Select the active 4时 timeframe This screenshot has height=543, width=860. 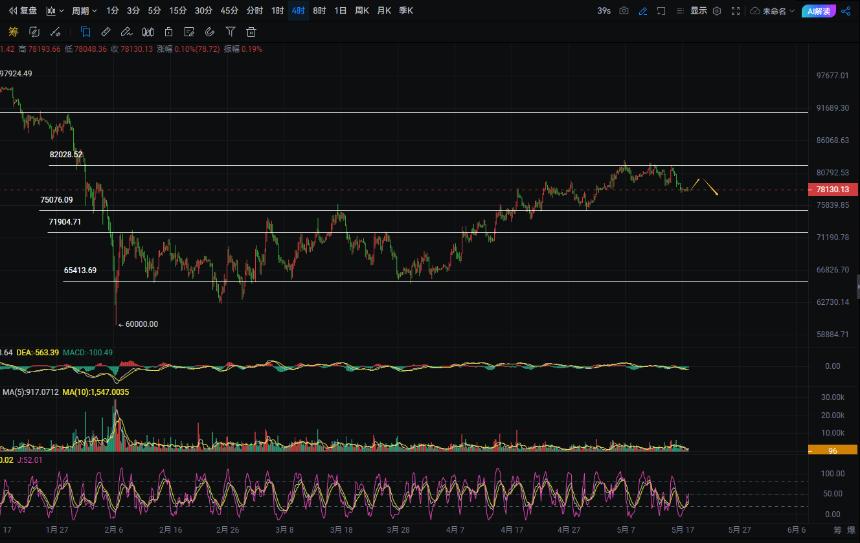(x=298, y=10)
